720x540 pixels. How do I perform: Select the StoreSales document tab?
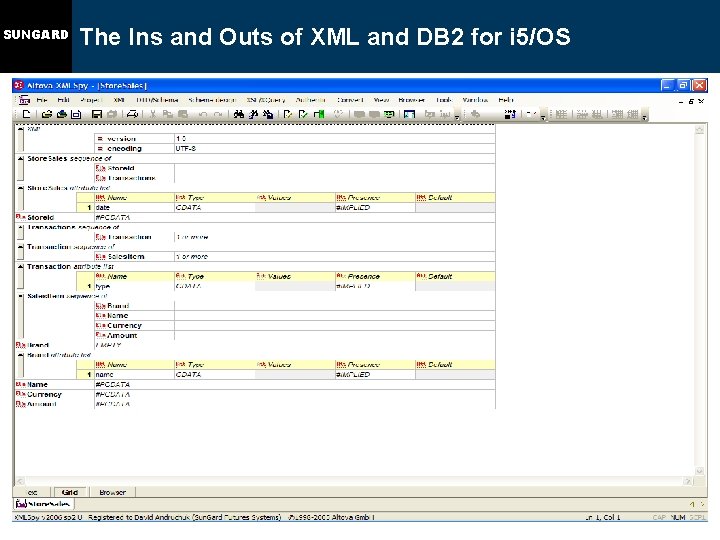45,504
